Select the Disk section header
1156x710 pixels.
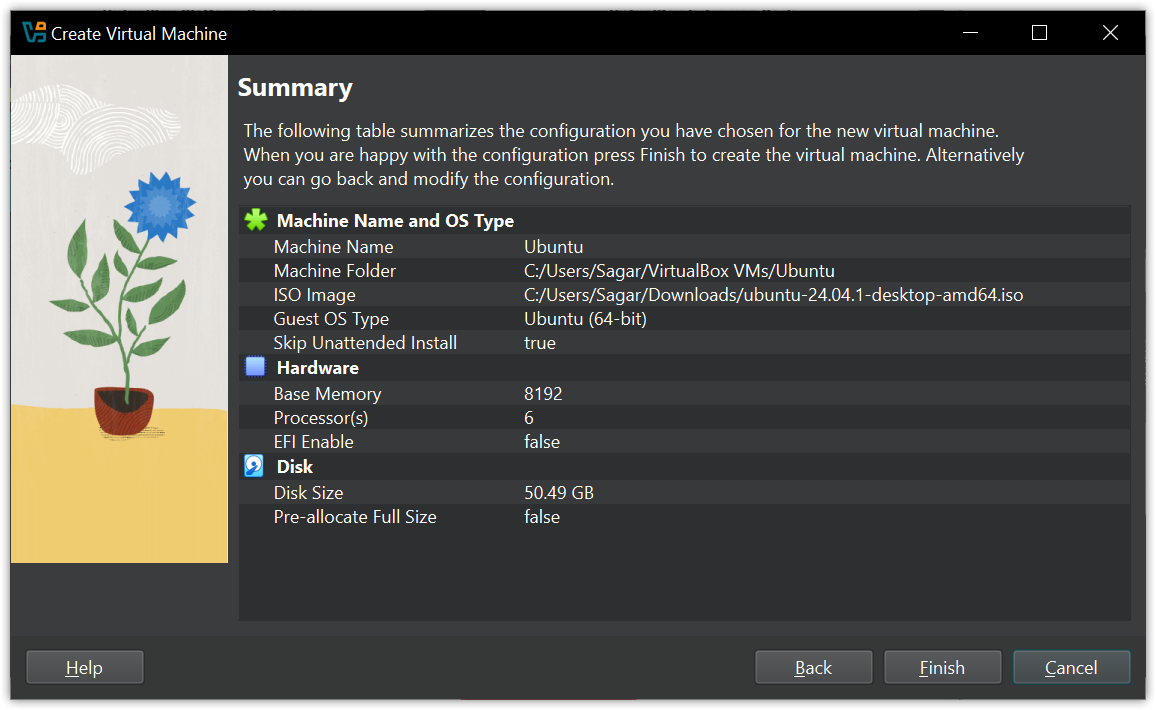coord(295,467)
